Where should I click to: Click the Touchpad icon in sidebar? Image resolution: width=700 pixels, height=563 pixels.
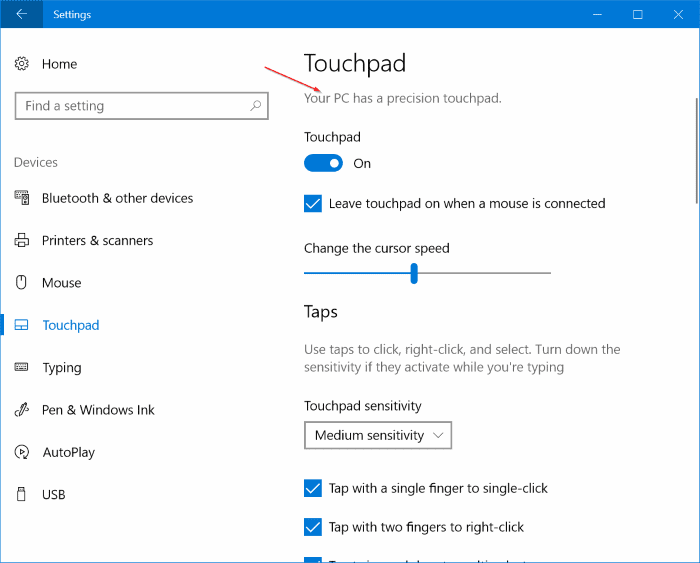click(x=21, y=325)
